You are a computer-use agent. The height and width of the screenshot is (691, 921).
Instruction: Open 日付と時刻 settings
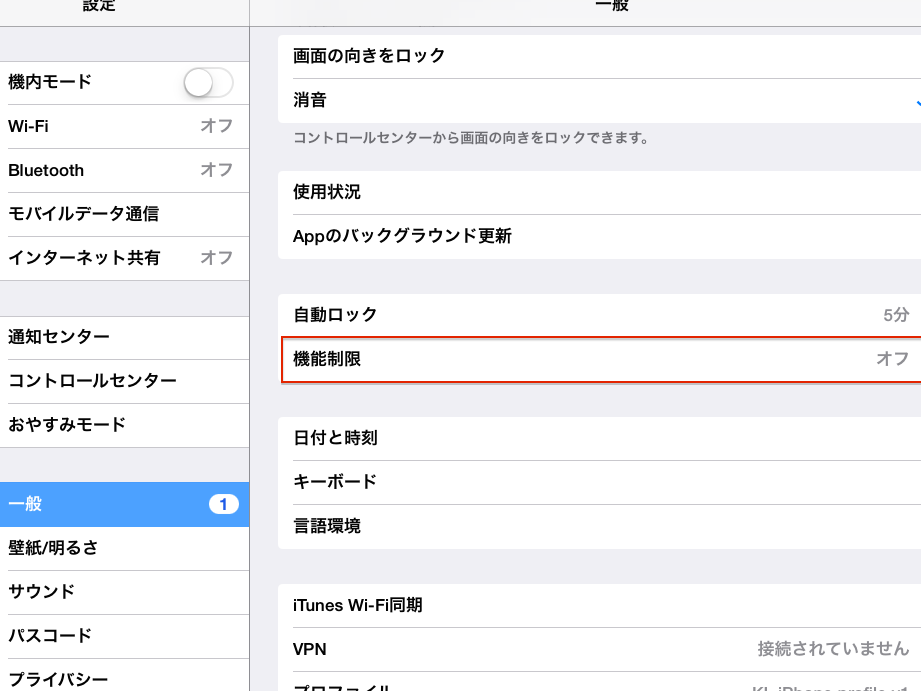click(x=598, y=438)
